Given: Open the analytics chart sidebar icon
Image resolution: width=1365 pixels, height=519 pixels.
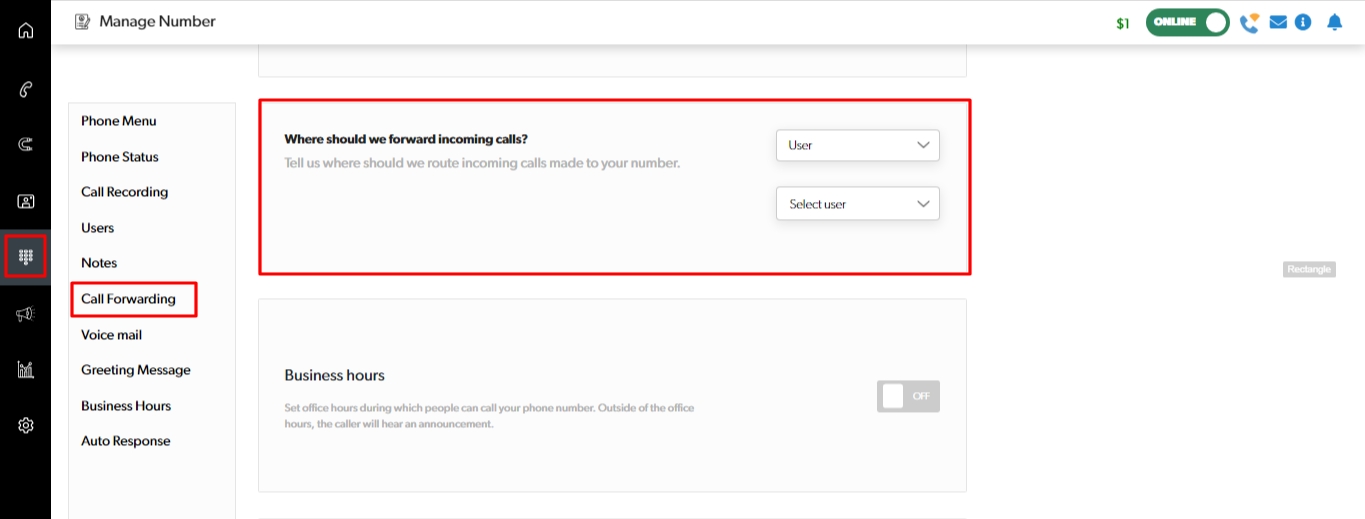Looking at the screenshot, I should click(x=26, y=370).
